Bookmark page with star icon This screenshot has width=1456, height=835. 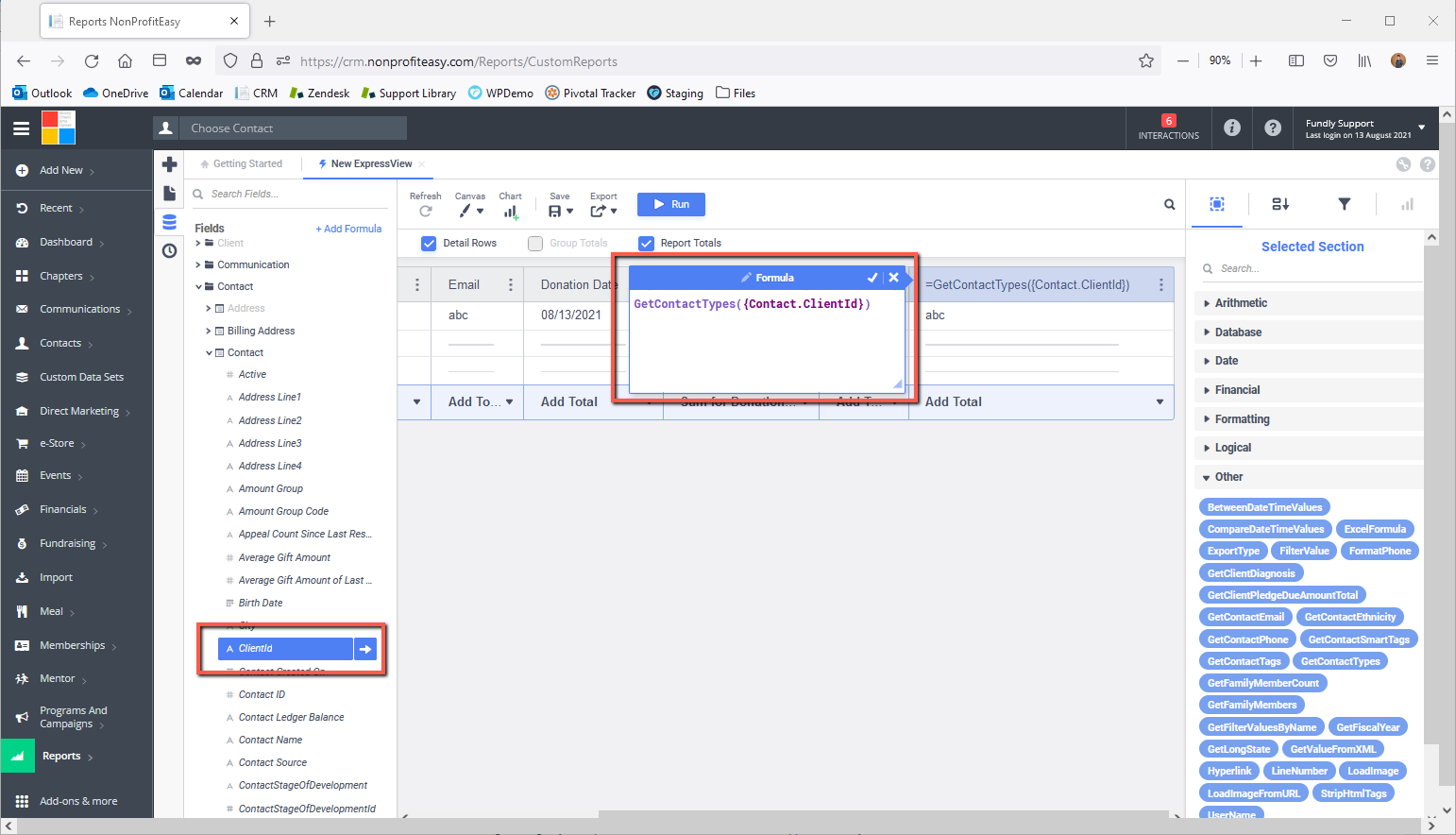coord(1146,60)
